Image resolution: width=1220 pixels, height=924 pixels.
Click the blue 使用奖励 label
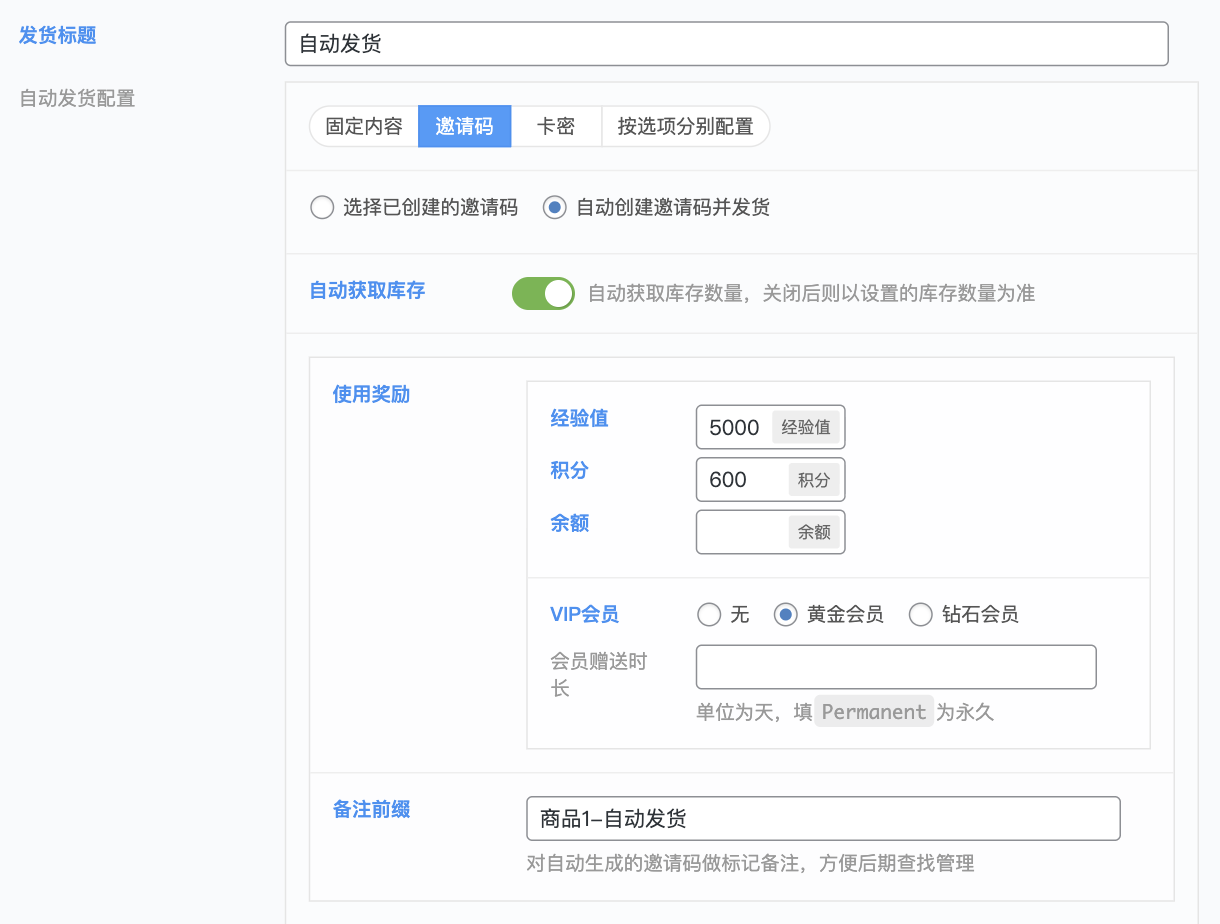pos(371,394)
